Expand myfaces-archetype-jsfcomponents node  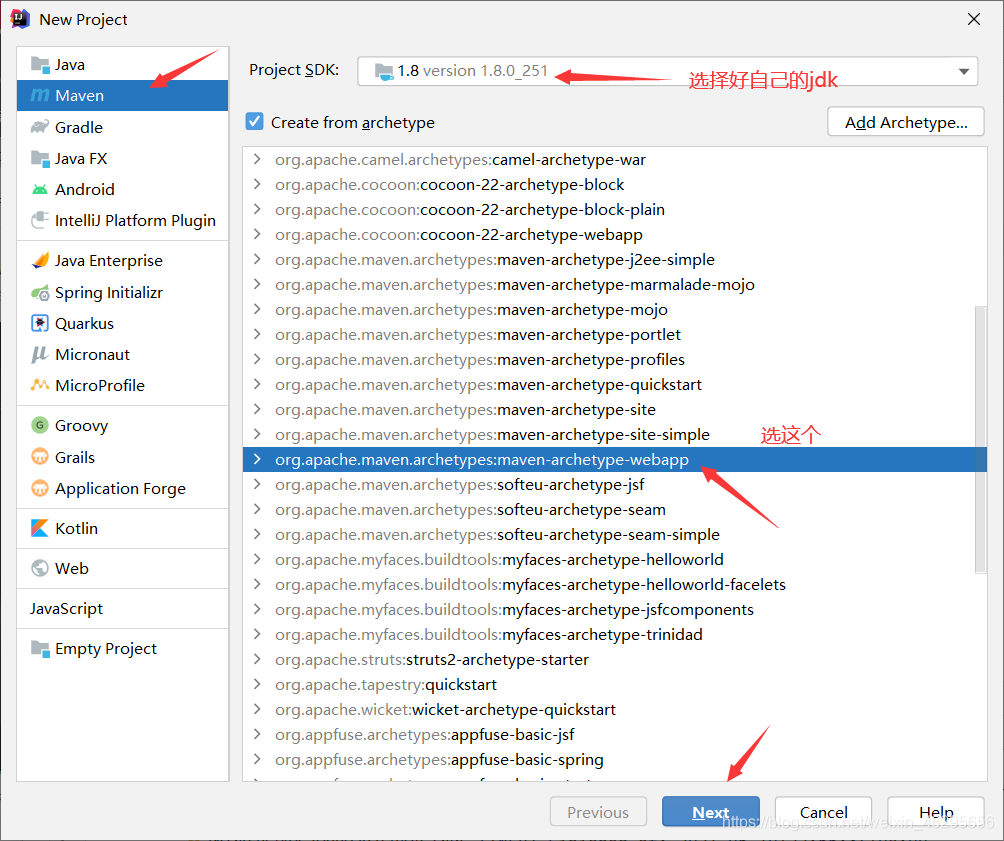[257, 608]
